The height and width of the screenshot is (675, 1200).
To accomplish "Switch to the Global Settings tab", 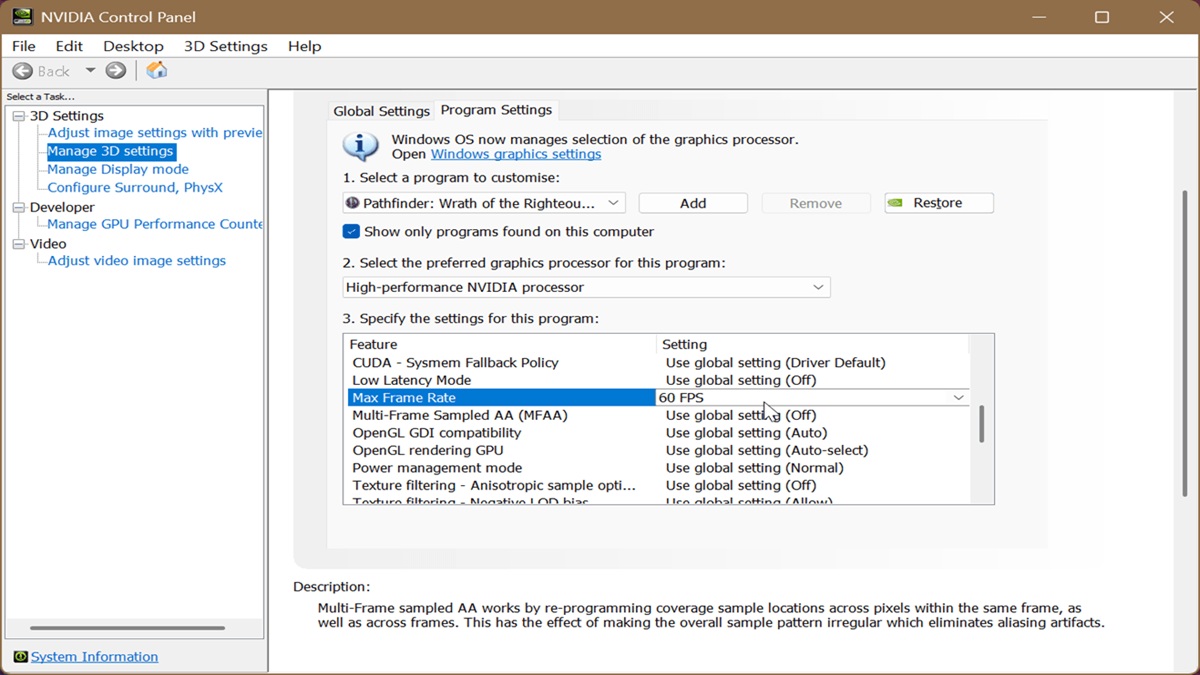I will pyautogui.click(x=382, y=111).
